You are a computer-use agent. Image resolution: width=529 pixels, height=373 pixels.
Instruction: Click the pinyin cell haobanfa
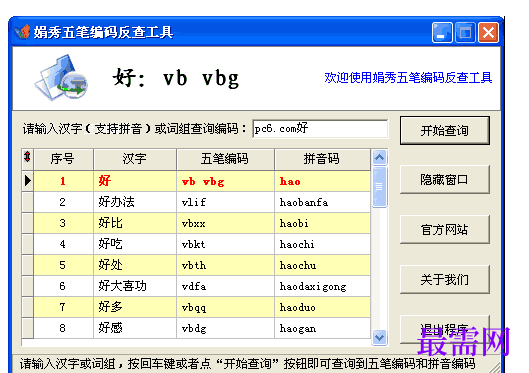click(323, 202)
